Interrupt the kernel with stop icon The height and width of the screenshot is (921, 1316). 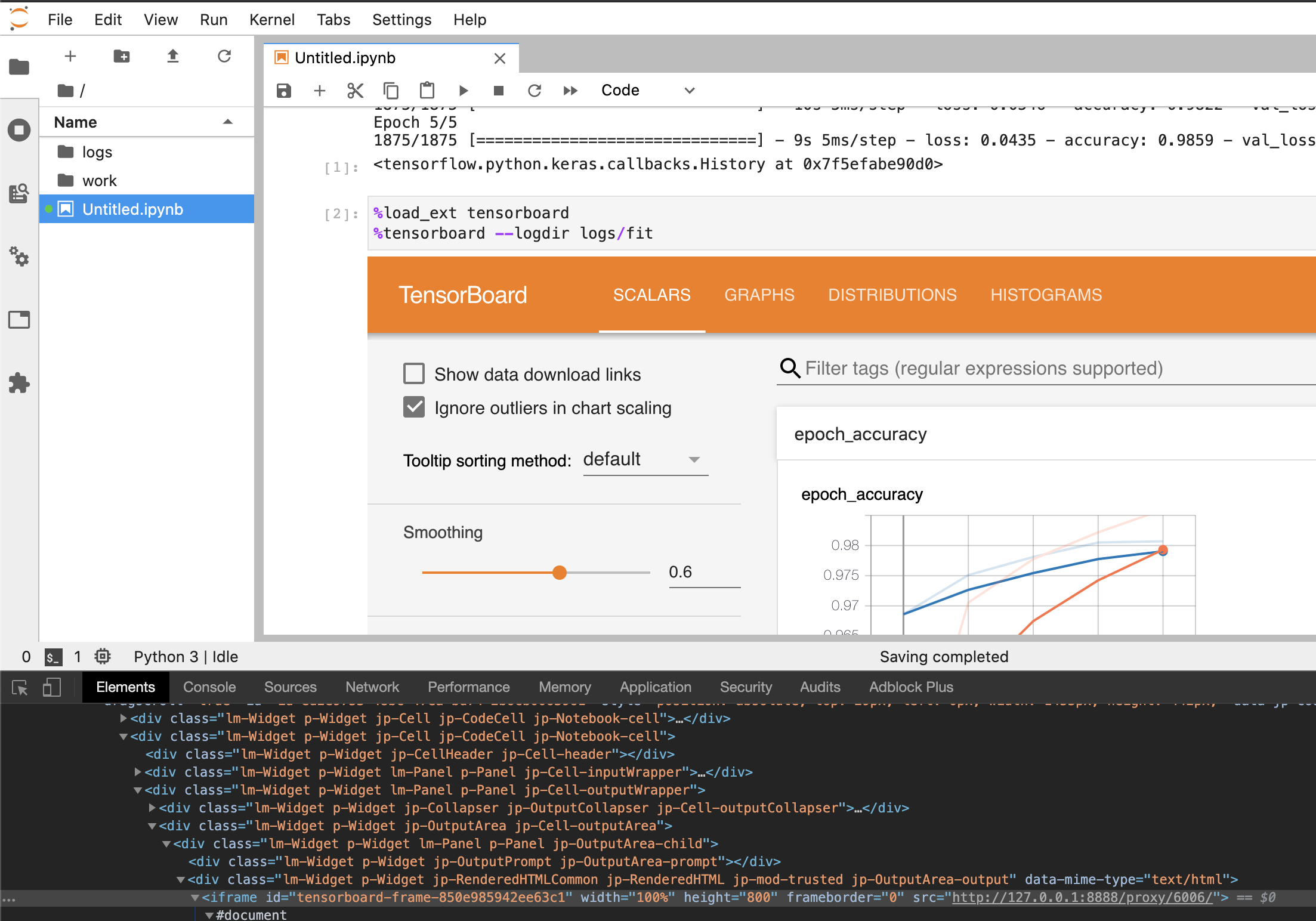499,91
